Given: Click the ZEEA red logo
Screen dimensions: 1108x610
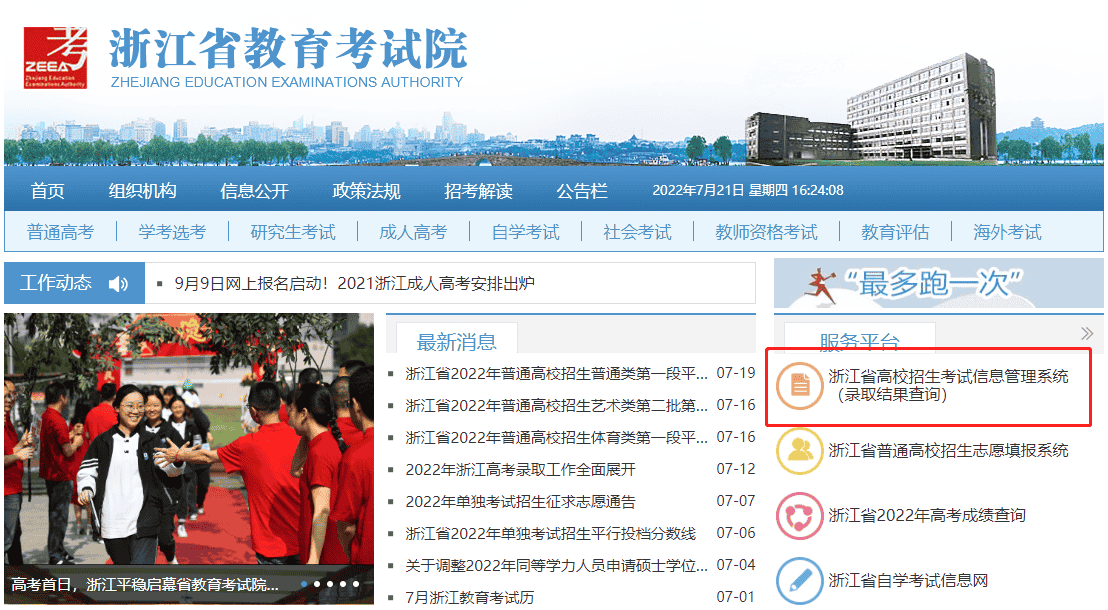Looking at the screenshot, I should pyautogui.click(x=55, y=58).
